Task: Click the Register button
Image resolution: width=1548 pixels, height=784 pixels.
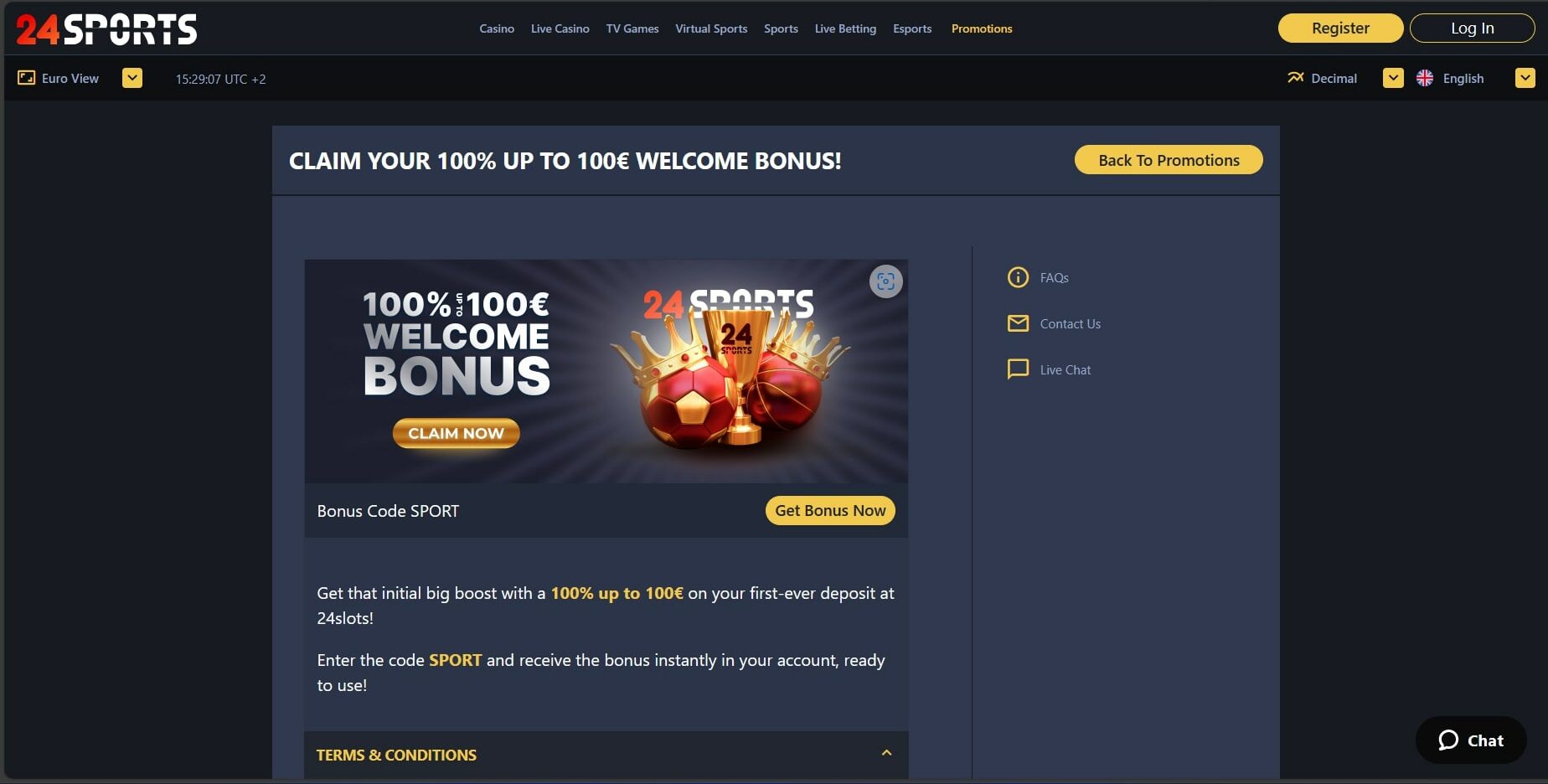Action: coord(1340,28)
